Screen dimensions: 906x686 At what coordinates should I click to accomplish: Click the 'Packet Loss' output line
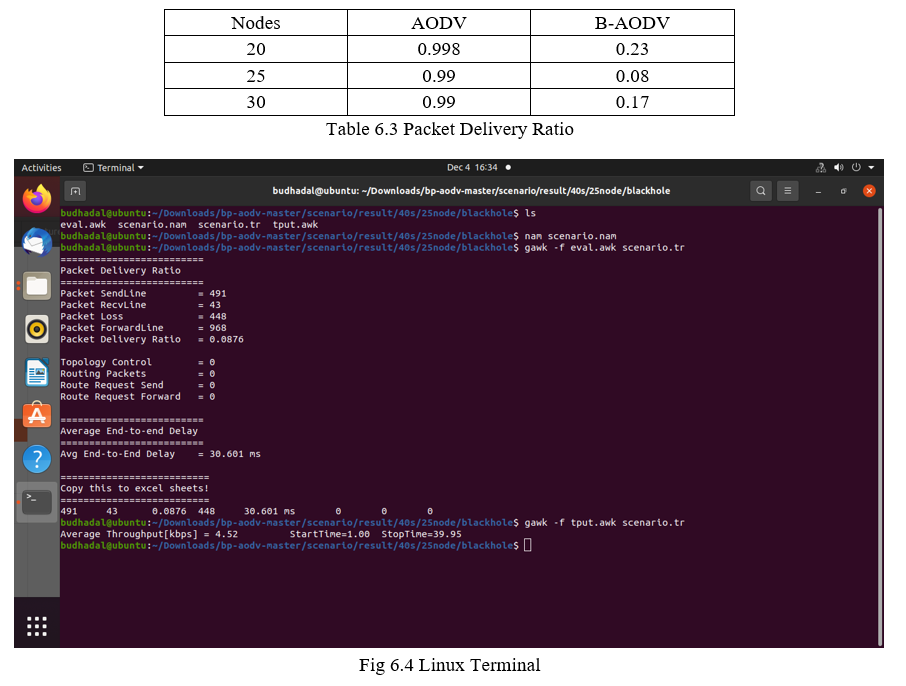(x=143, y=316)
